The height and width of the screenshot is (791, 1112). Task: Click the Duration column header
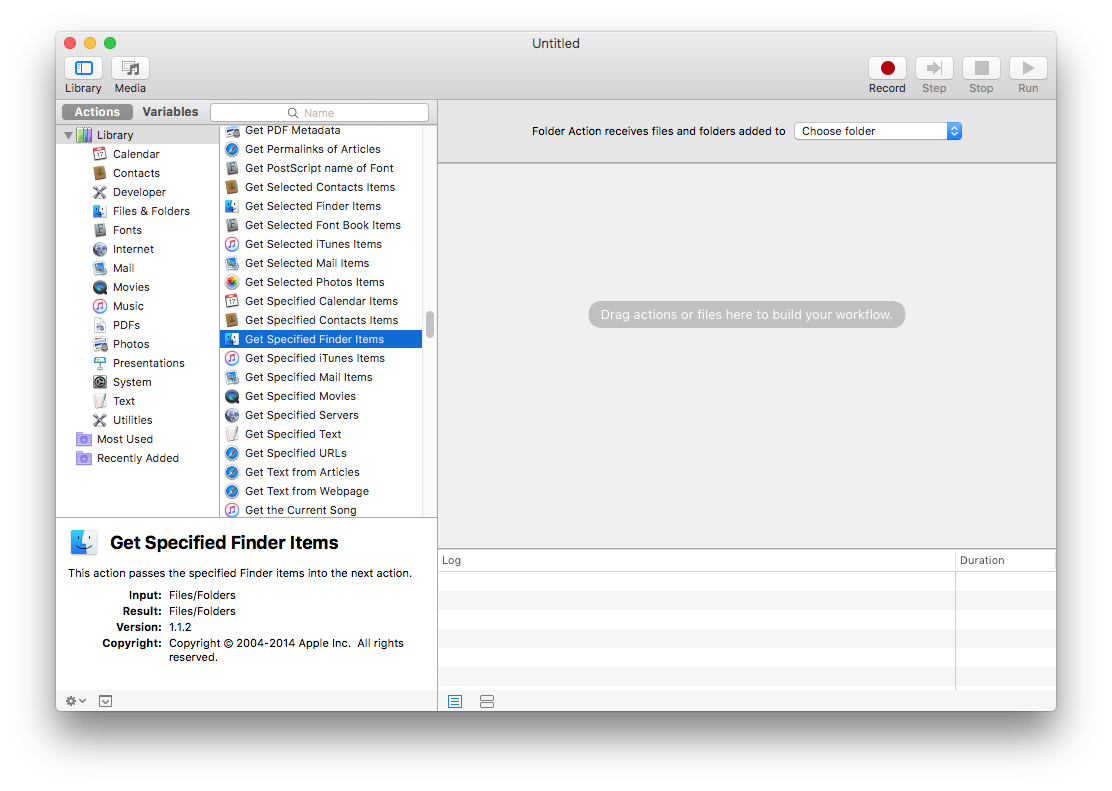tap(1006, 560)
